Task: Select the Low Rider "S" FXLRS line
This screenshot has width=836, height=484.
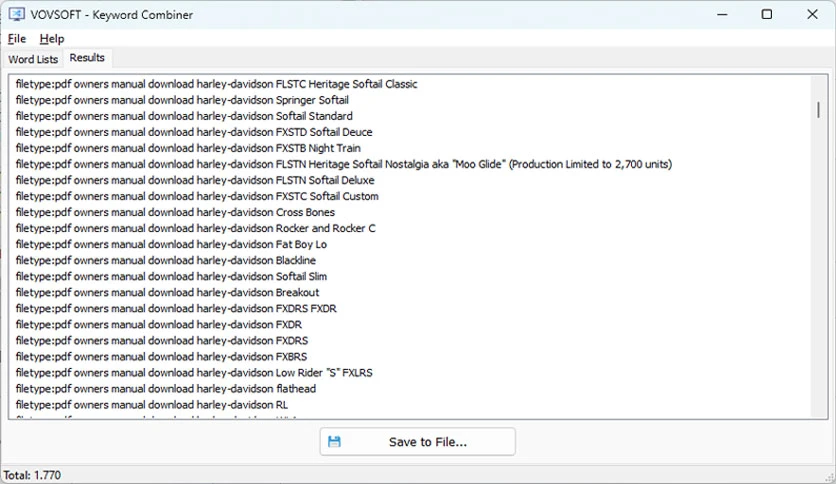Action: point(194,373)
